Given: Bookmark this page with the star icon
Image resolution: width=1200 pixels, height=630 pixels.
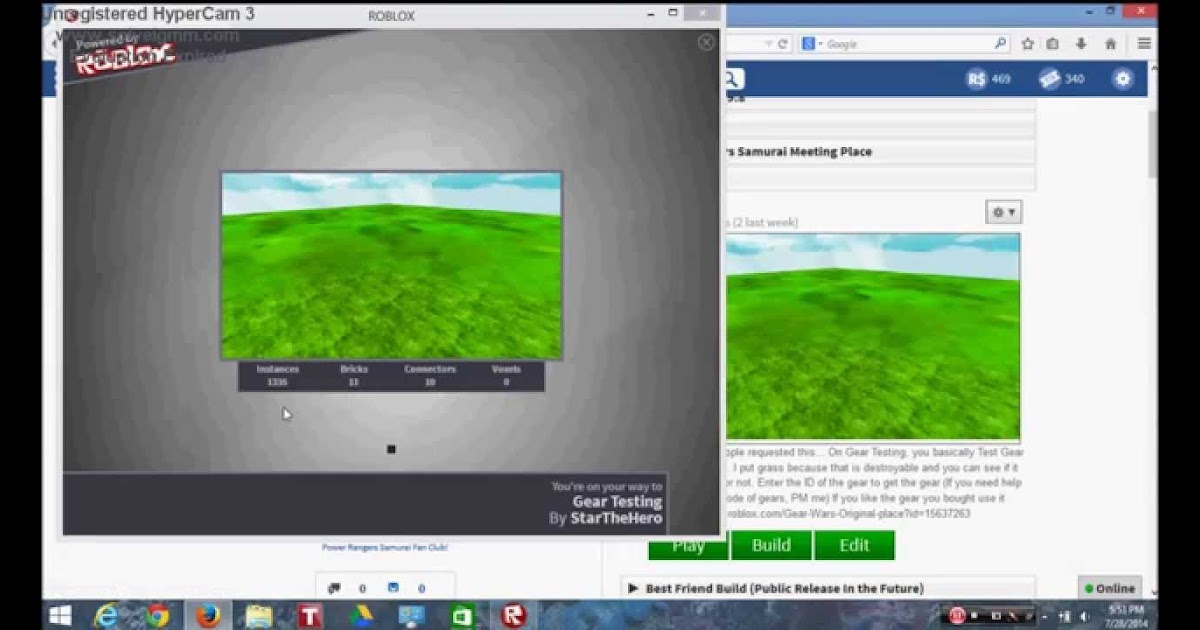Looking at the screenshot, I should pyautogui.click(x=1028, y=44).
